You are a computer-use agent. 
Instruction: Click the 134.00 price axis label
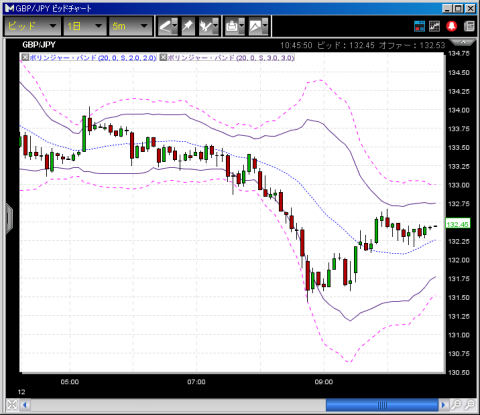pyautogui.click(x=459, y=110)
